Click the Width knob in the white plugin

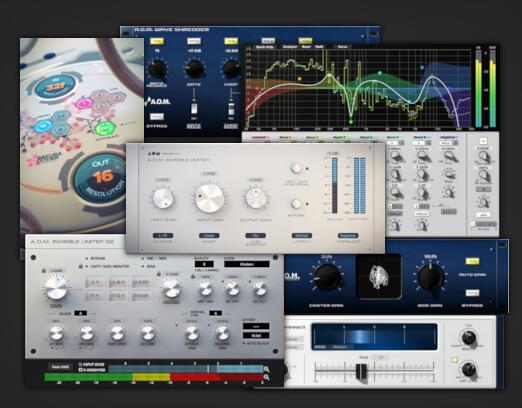coord(468,337)
